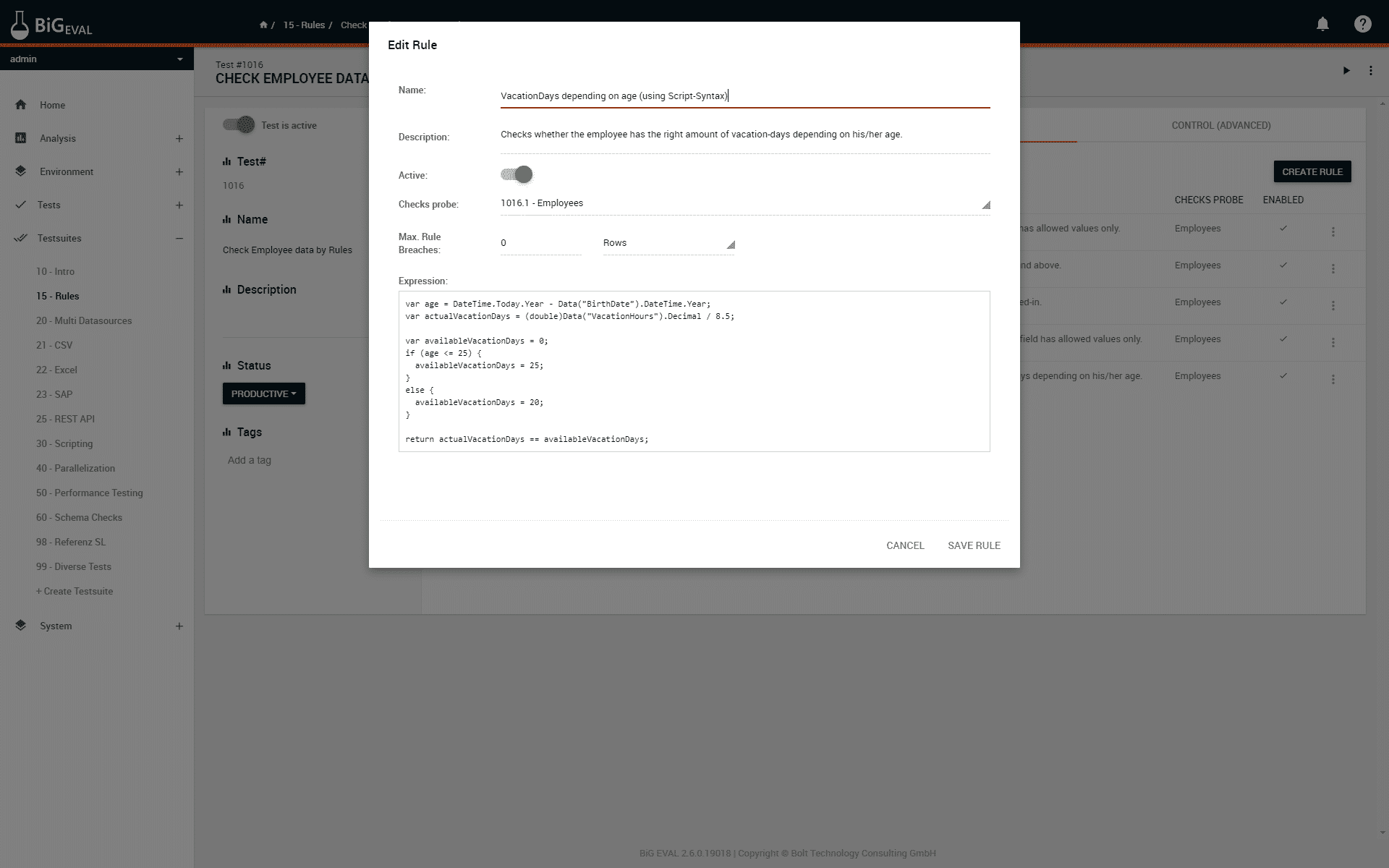The image size is (1389, 868).
Task: Click enabled checkmark of 'nd above' rule
Action: [x=1283, y=265]
